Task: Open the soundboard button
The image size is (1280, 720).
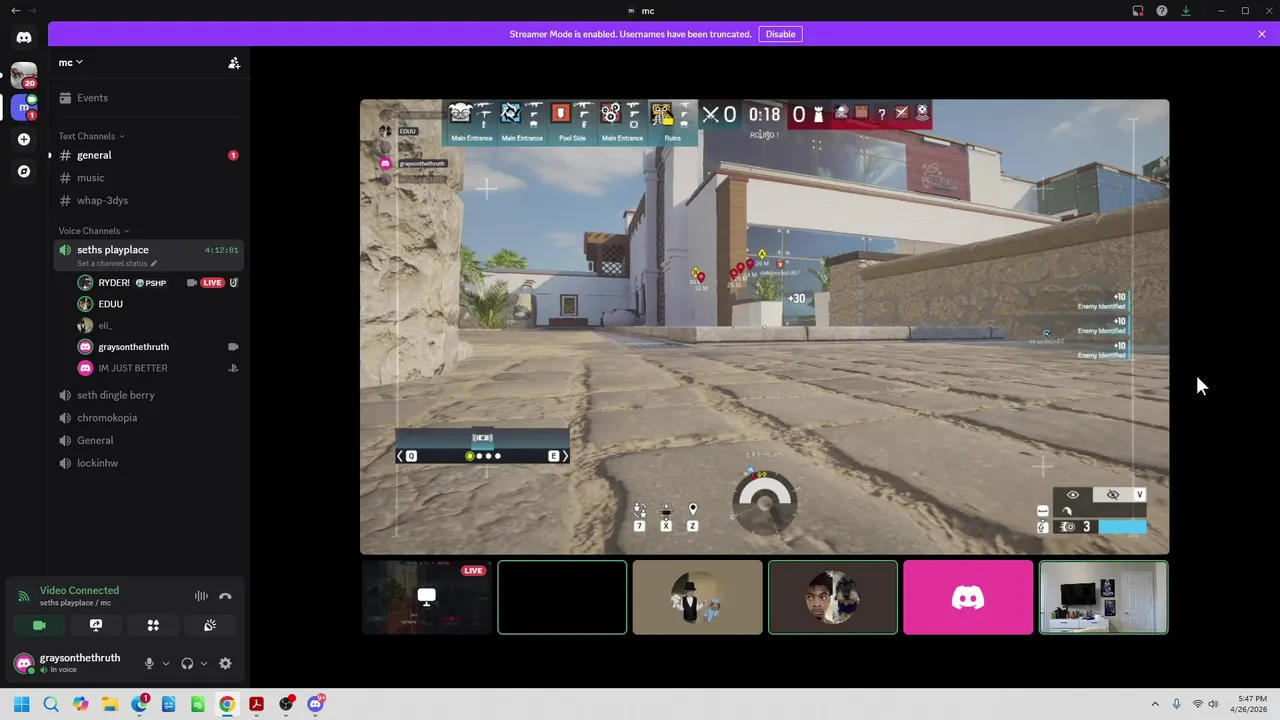Action: [210, 625]
